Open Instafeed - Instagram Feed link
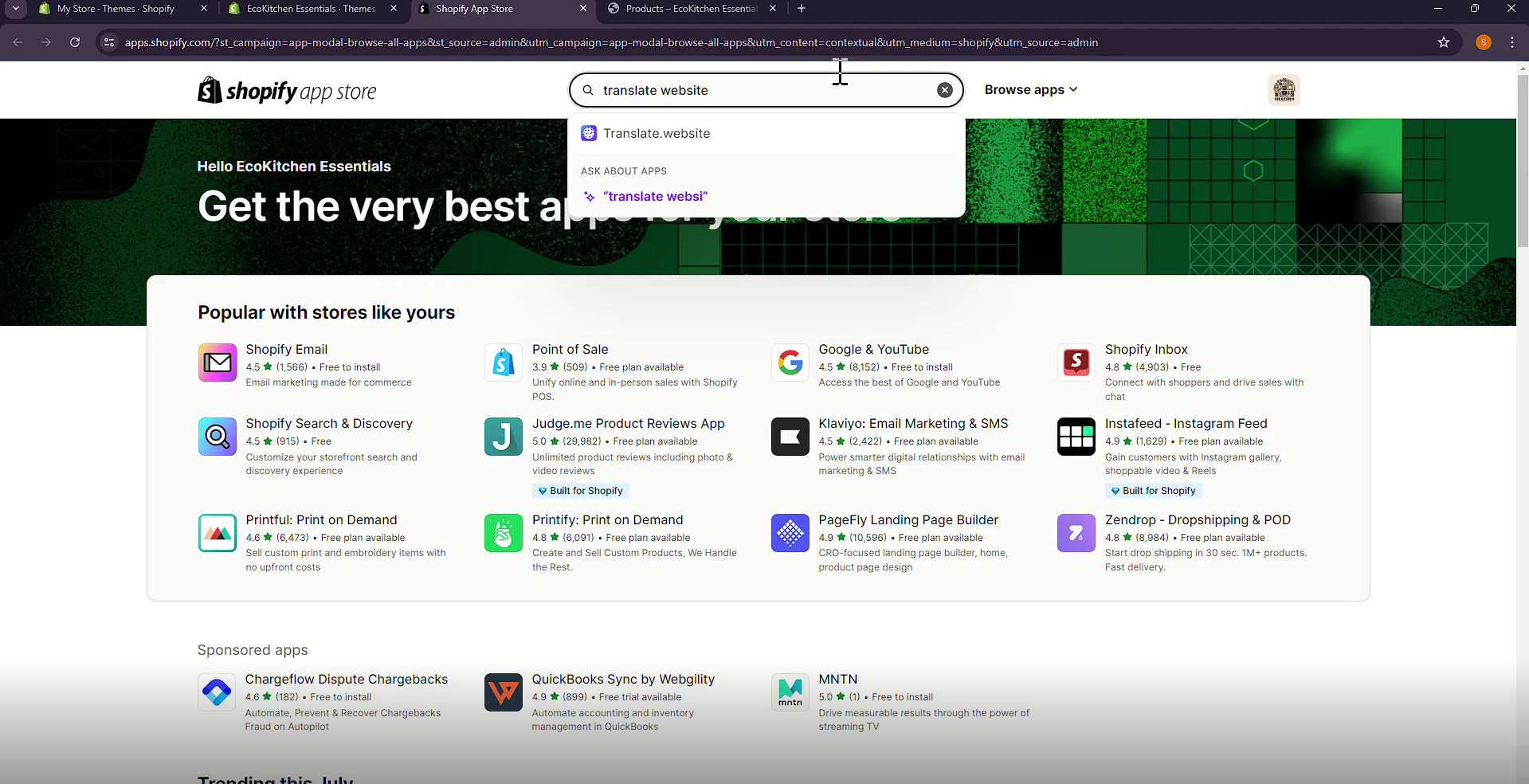Screen dimensions: 1529x784 tap(1186, 423)
